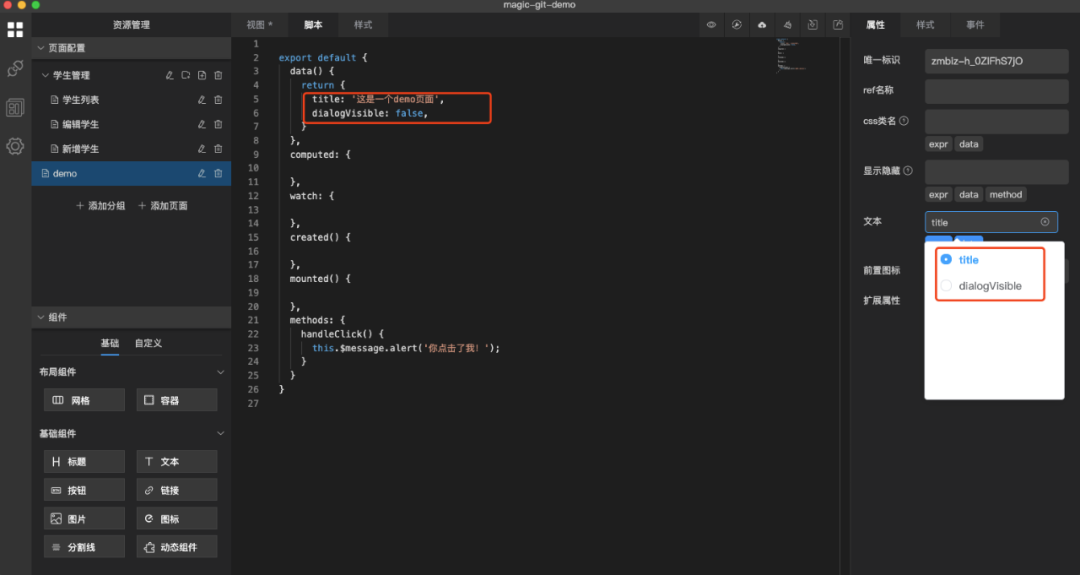Image resolution: width=1080 pixels, height=575 pixels.
Task: Select the 按钮 button component
Action: click(85, 490)
